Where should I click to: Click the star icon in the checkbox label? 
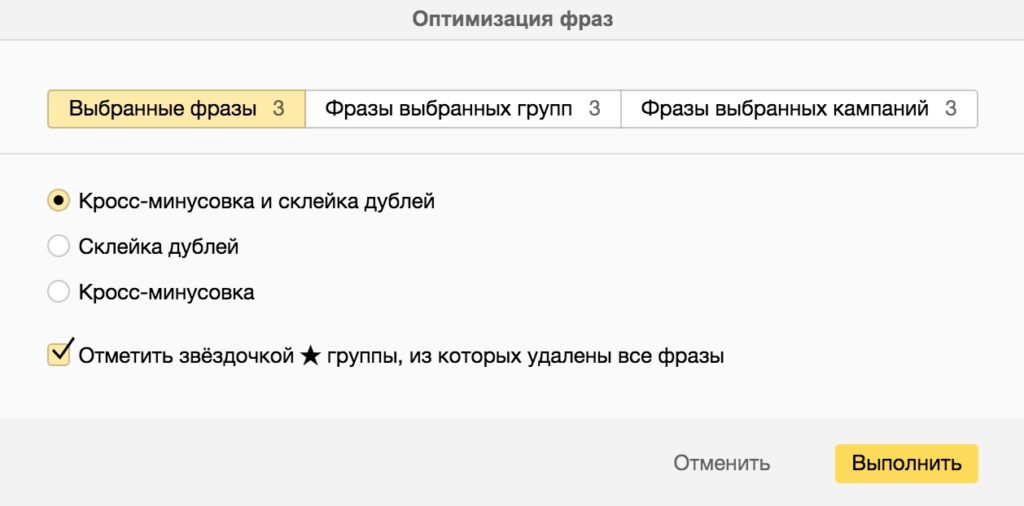309,355
